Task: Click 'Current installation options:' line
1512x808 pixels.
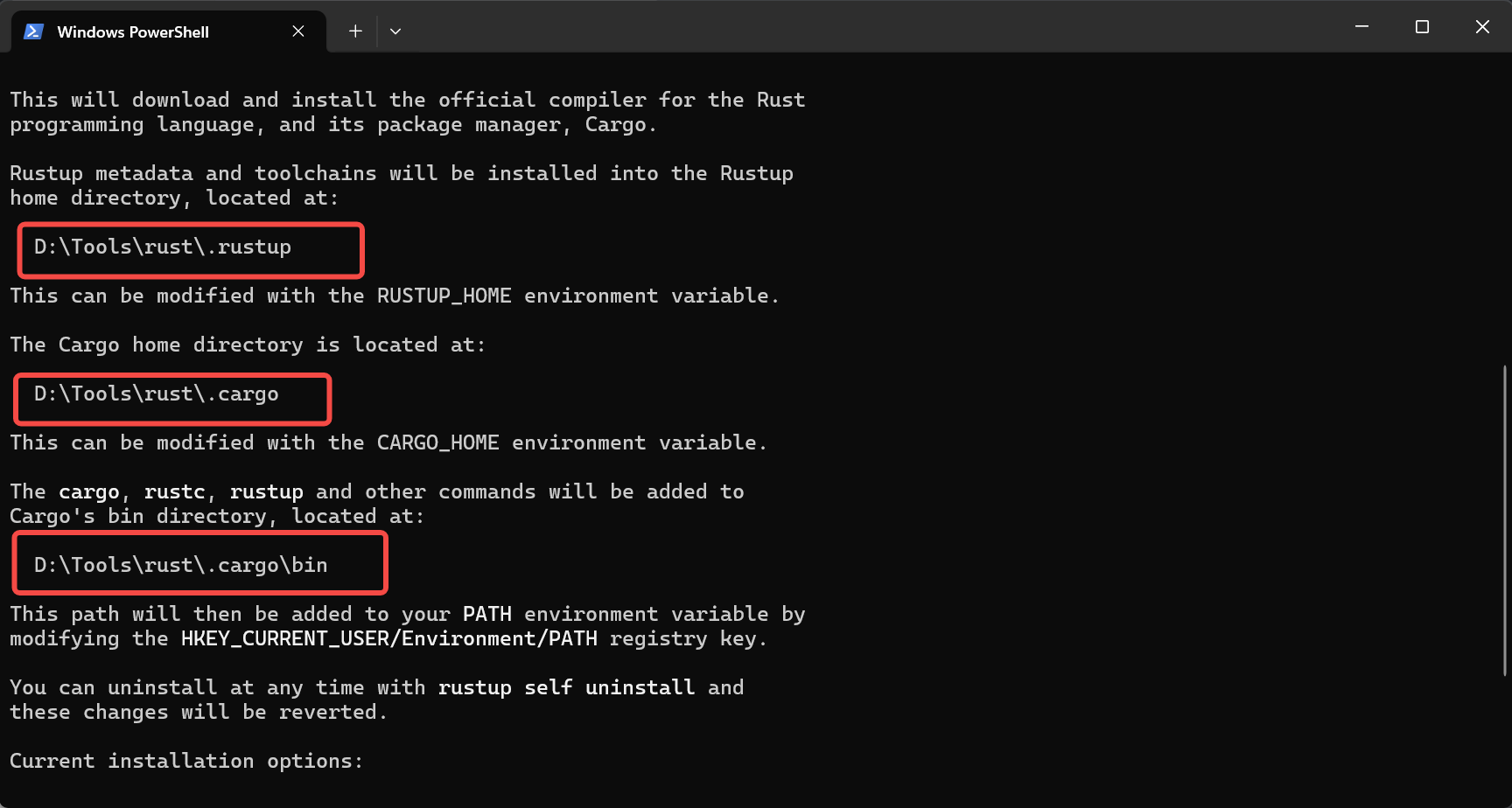Action: tap(186, 762)
